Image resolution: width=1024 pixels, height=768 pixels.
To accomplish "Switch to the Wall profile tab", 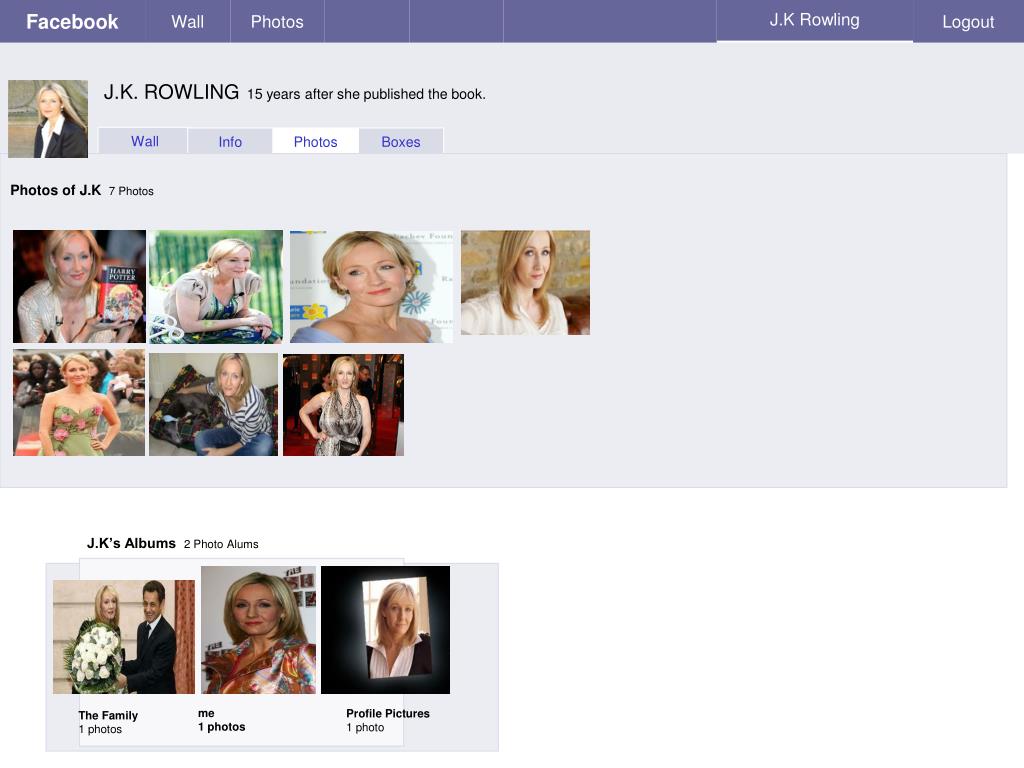I will click(144, 141).
